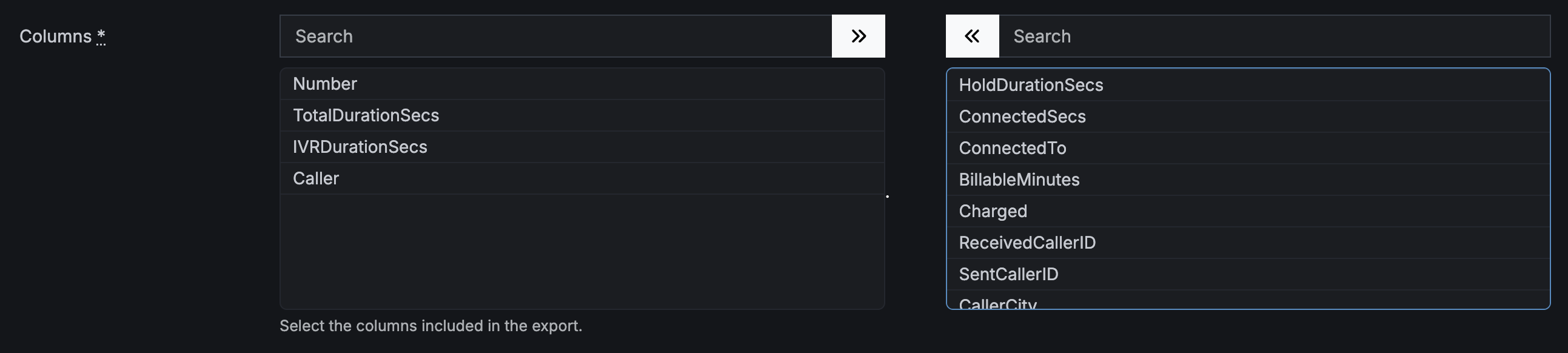Screen dimensions: 1568x353
Task: Focus the right columns Search field
Action: point(1274,36)
